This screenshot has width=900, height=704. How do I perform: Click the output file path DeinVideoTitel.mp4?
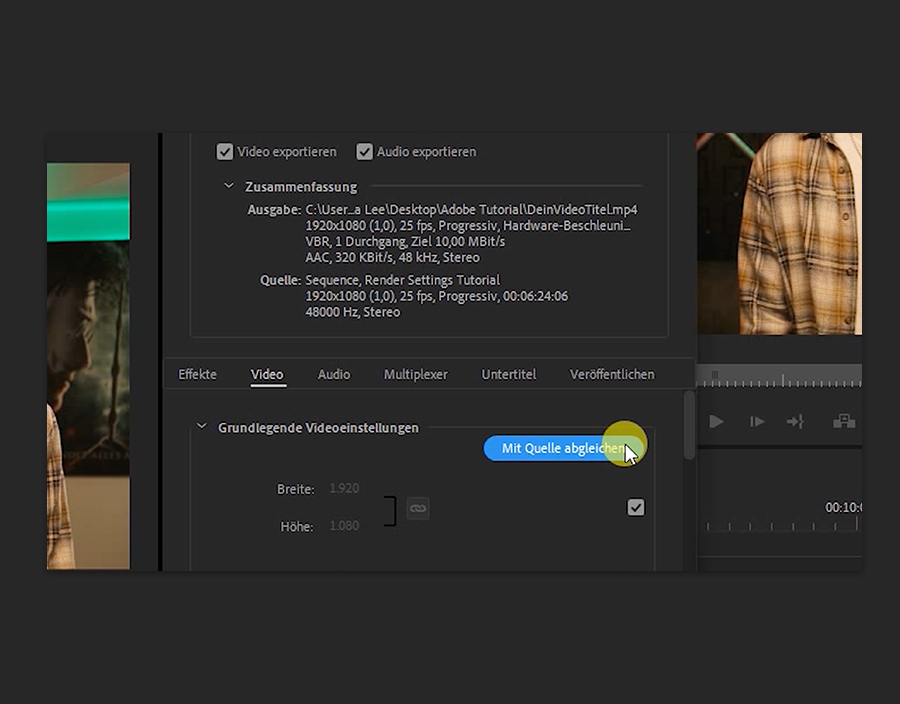[471, 210]
